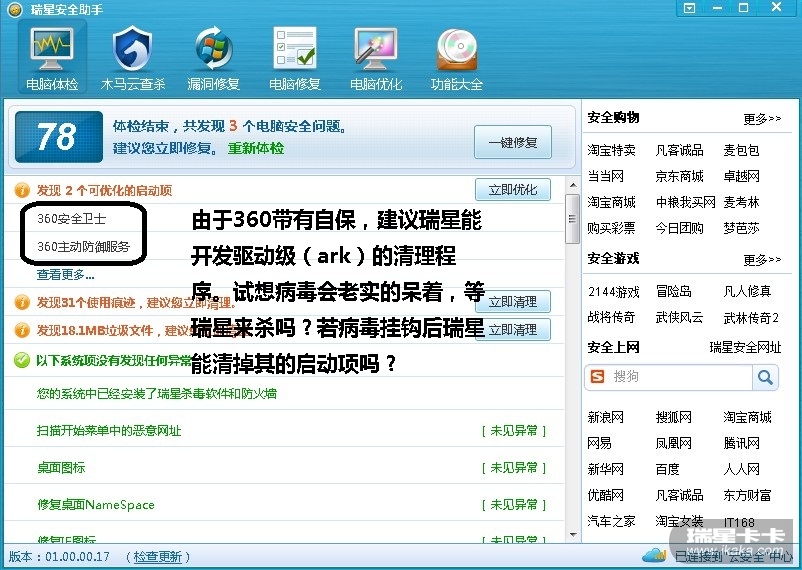
Task: Open the 武林传奇2 game link
Action: coord(751,318)
